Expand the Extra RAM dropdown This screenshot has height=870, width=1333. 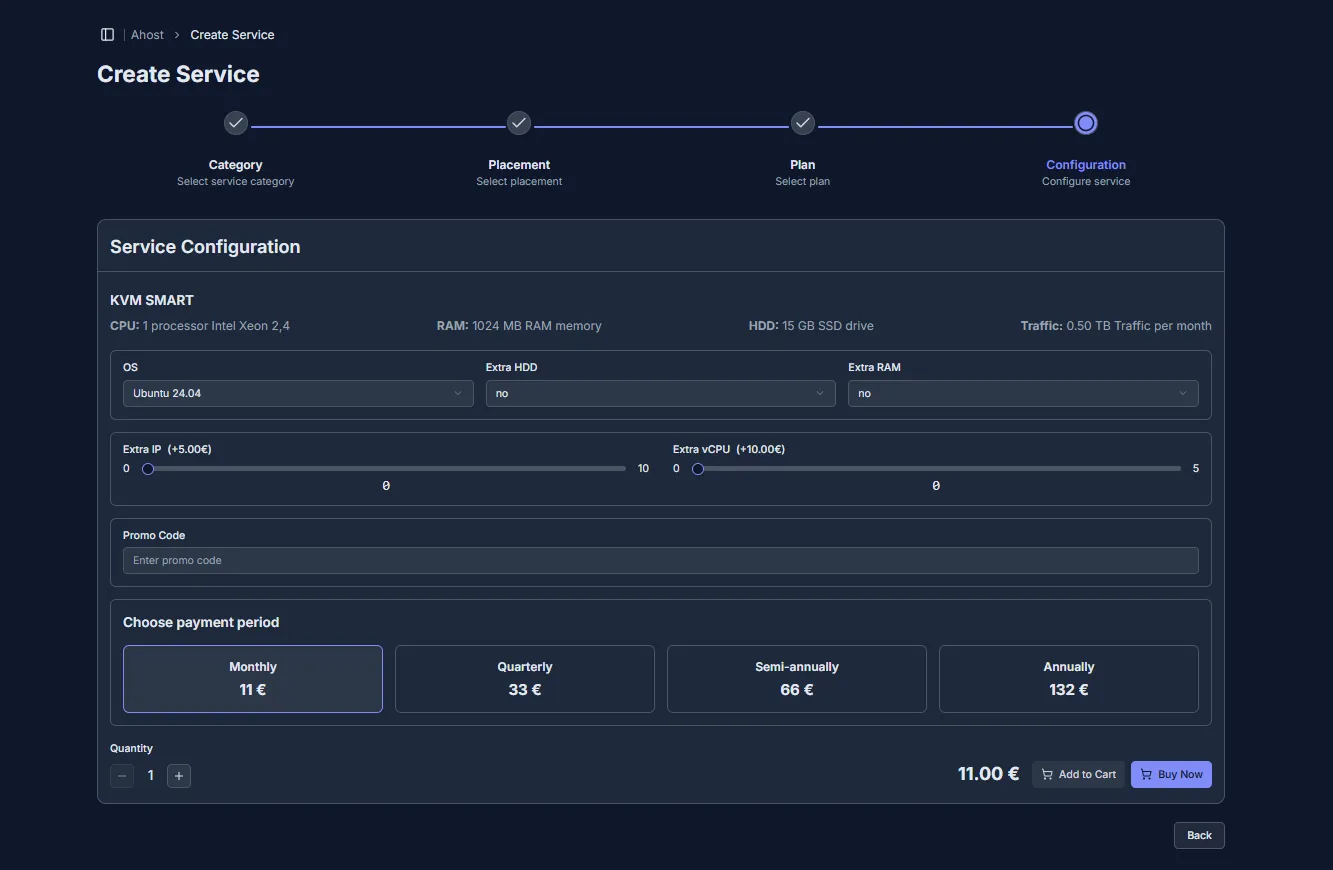(x=1022, y=394)
